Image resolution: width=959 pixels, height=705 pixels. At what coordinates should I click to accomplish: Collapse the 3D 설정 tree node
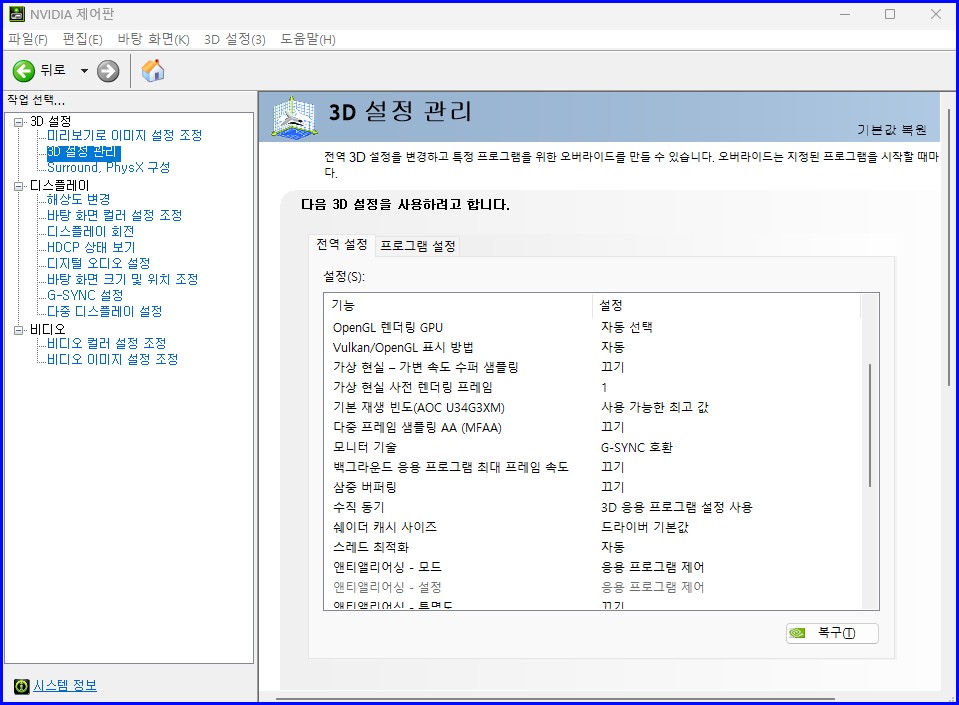pyautogui.click(x=19, y=122)
